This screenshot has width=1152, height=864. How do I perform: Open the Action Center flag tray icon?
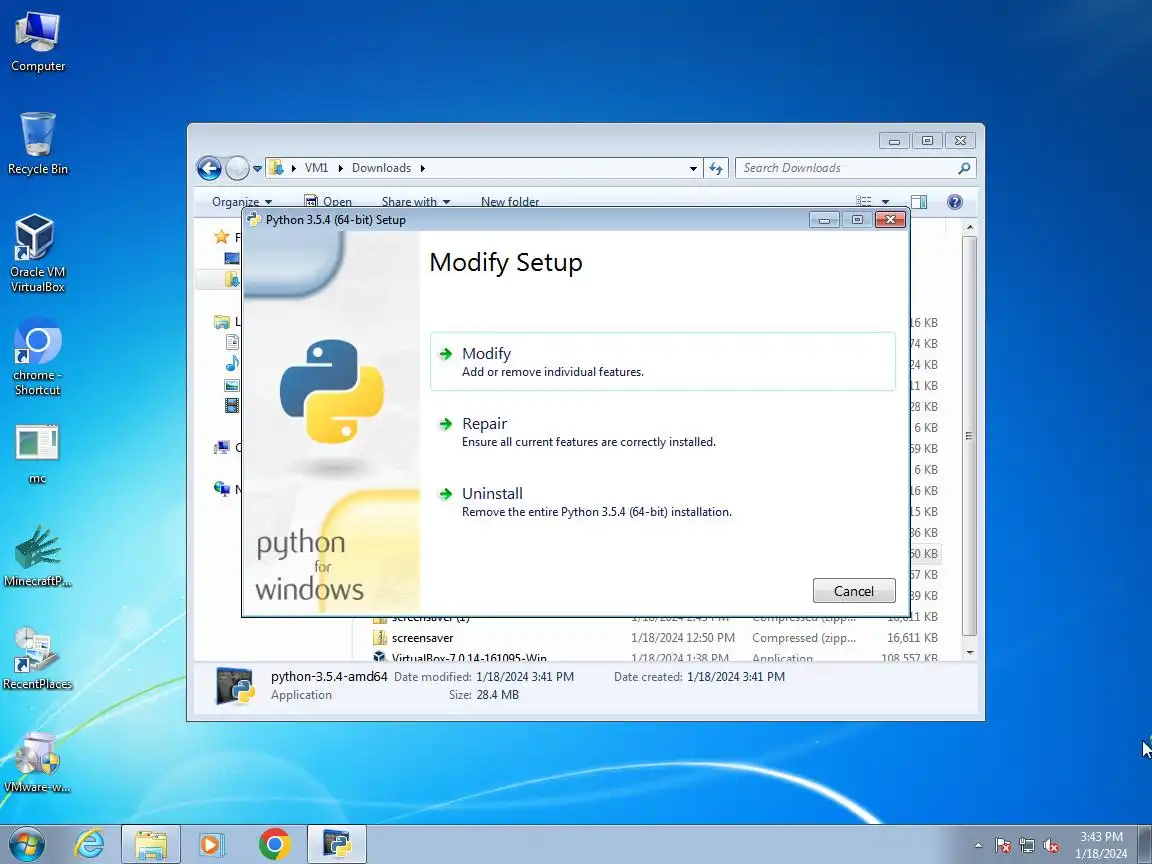click(1003, 846)
